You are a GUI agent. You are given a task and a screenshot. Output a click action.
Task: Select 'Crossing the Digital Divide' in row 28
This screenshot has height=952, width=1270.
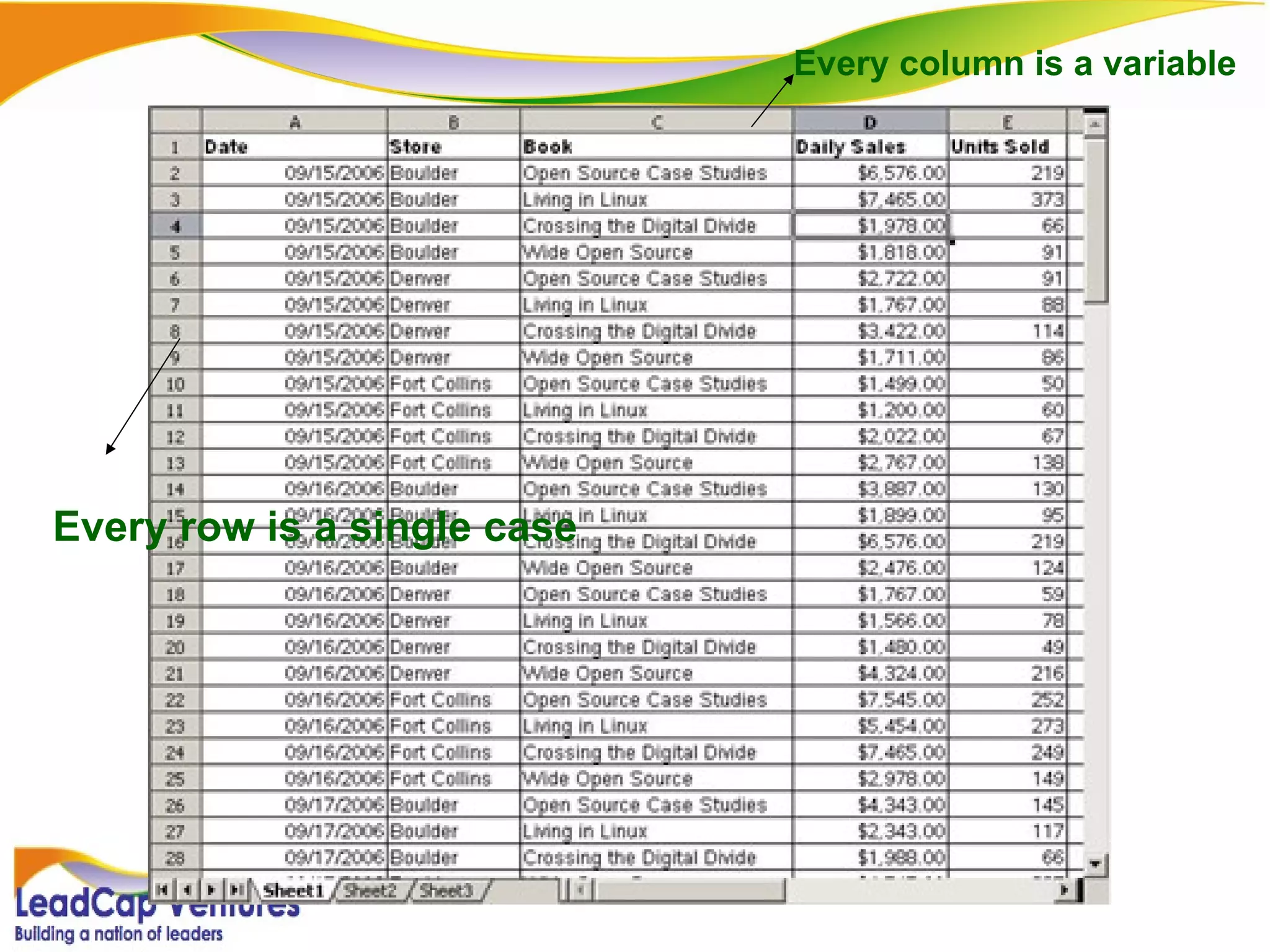point(657,858)
